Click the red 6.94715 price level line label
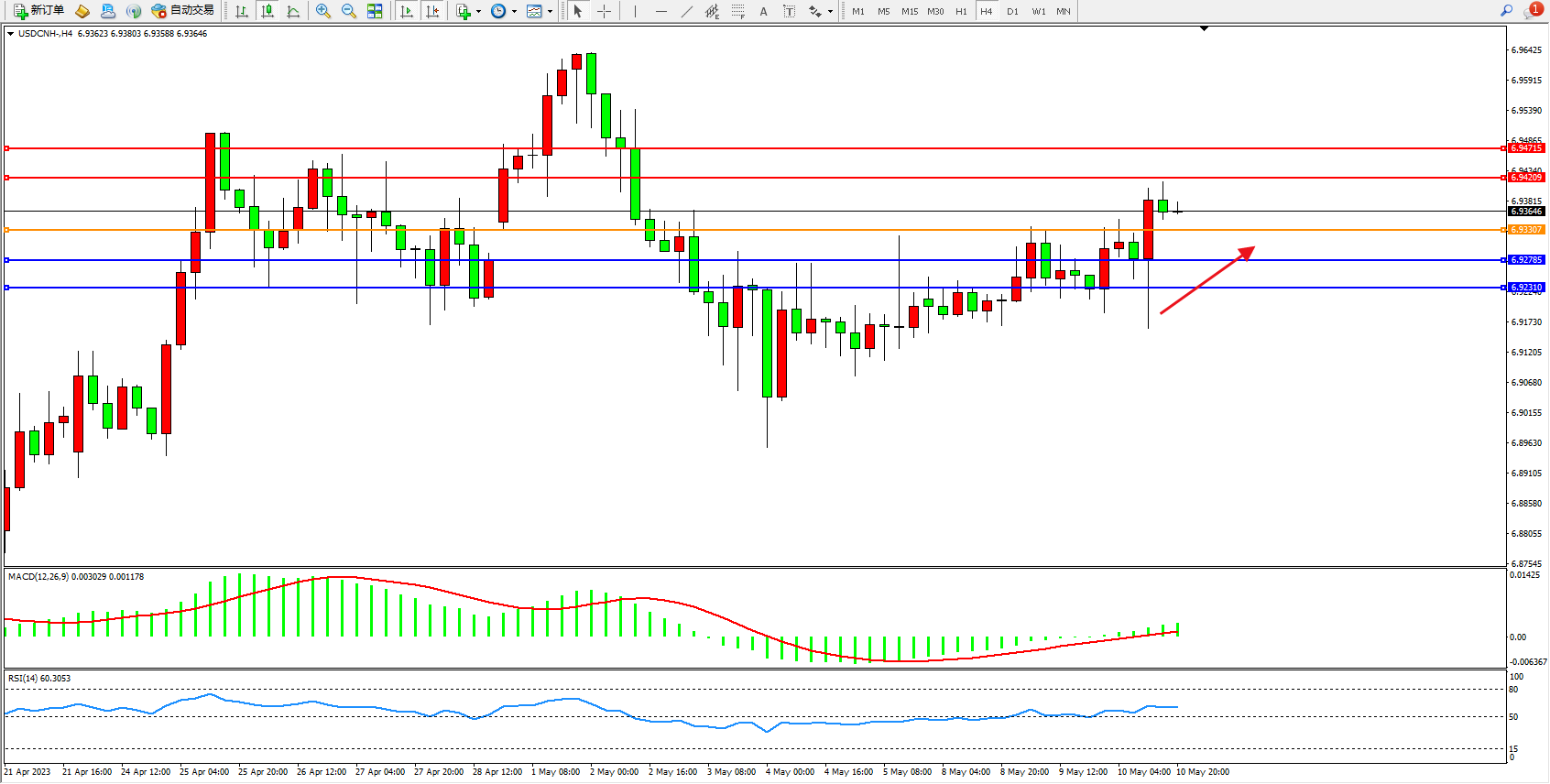1550x784 pixels. click(1526, 148)
